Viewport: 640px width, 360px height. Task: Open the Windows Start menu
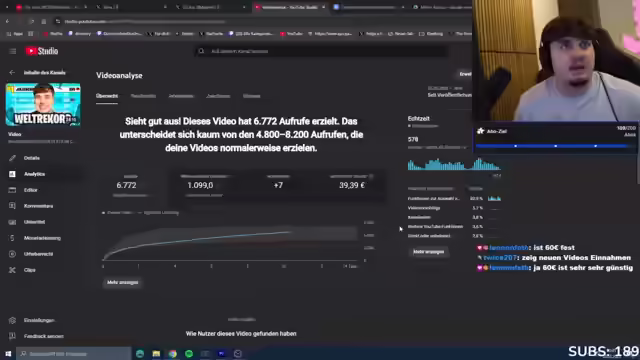[x=8, y=353]
